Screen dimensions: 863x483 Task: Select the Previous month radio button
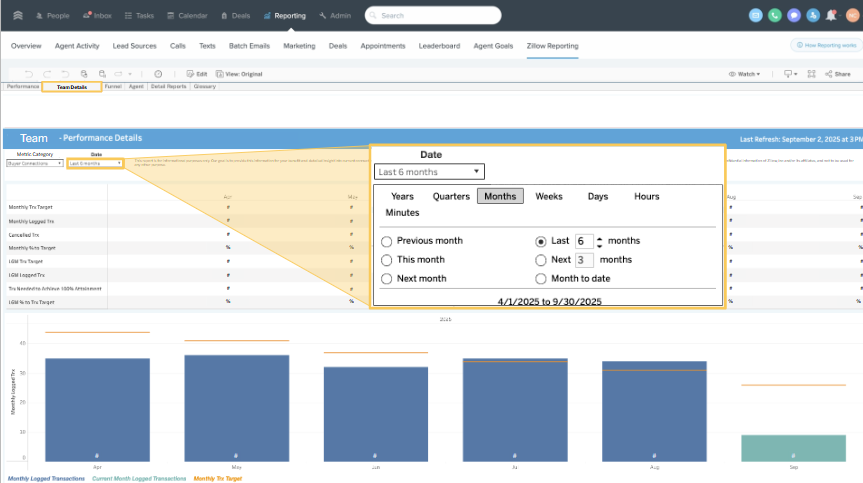tap(386, 241)
